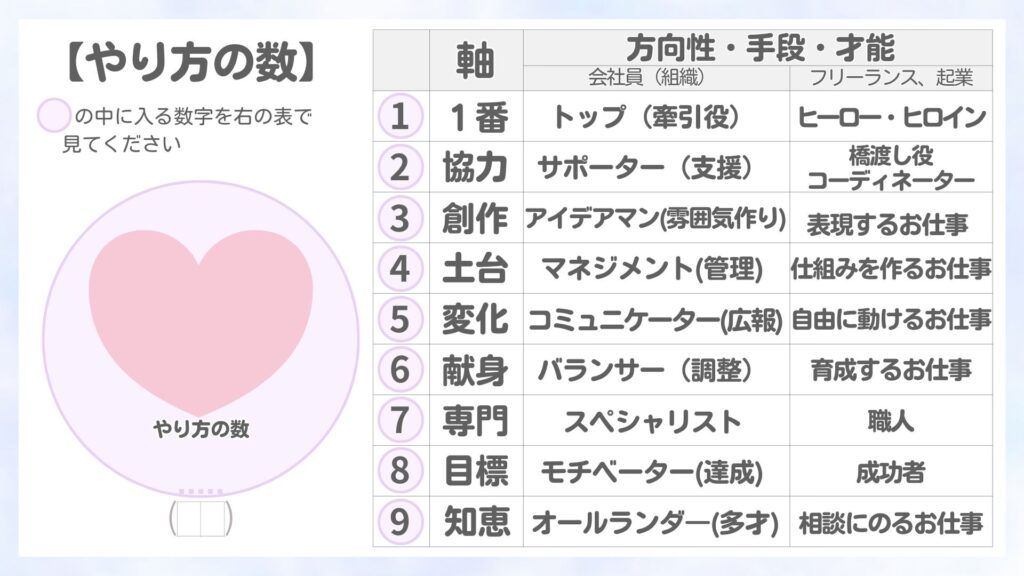Click the 創作 axis label

tap(475, 218)
